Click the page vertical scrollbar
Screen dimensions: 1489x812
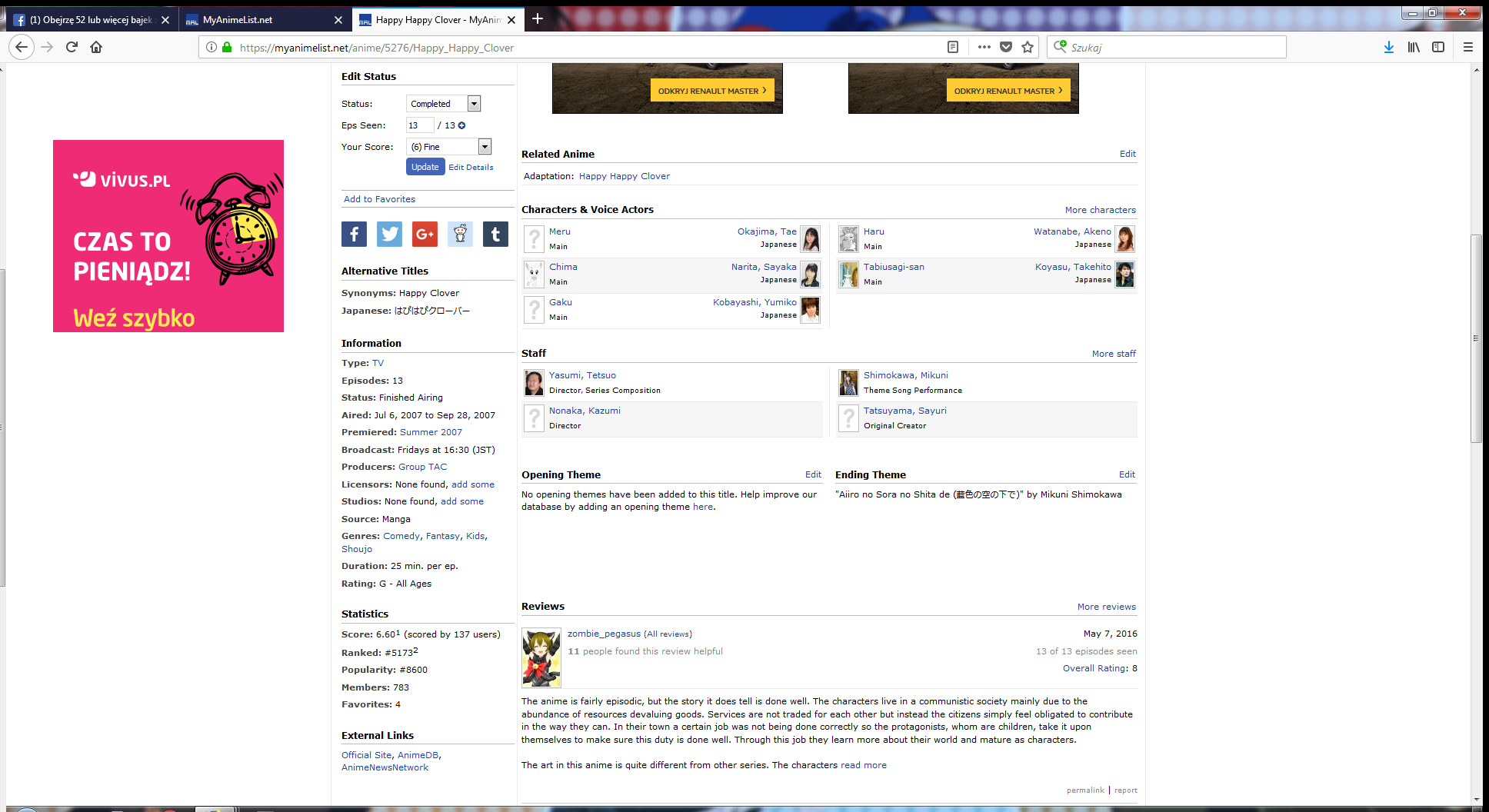click(1476, 338)
